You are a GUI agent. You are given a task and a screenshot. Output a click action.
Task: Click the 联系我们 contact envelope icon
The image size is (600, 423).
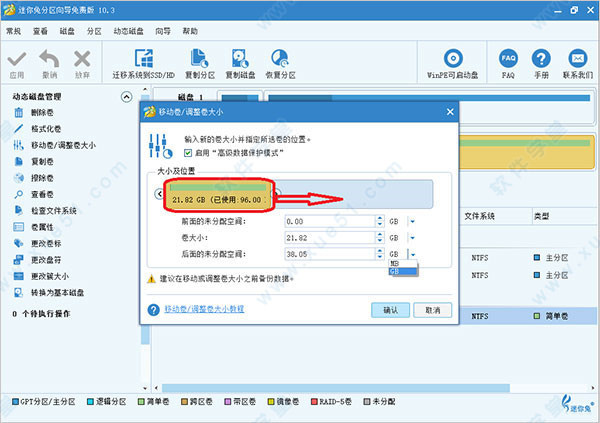coord(577,59)
